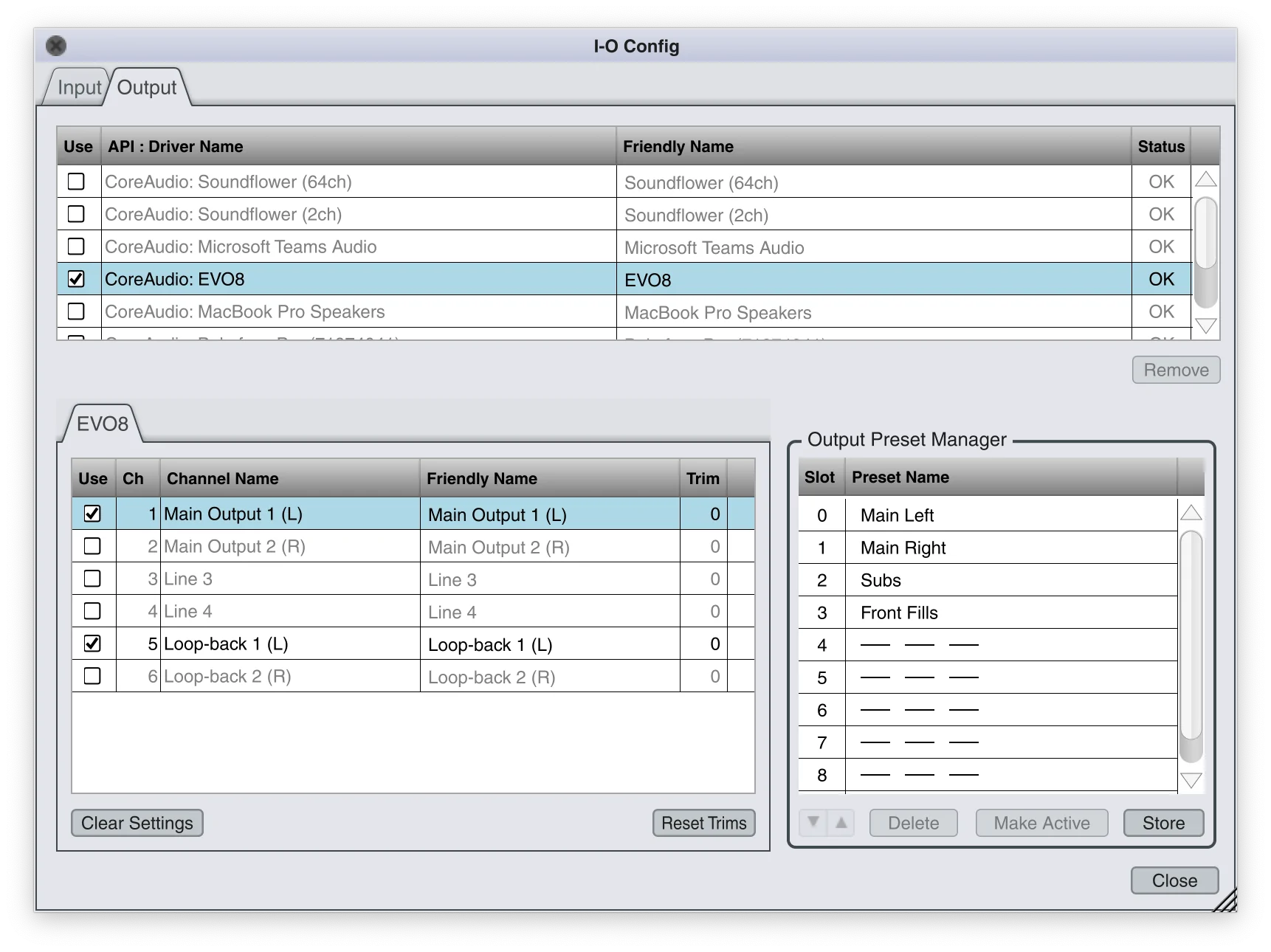Enable the Soundflower (64ch) device checkbox
Image resolution: width=1271 pixels, height=952 pixels.
[76, 181]
